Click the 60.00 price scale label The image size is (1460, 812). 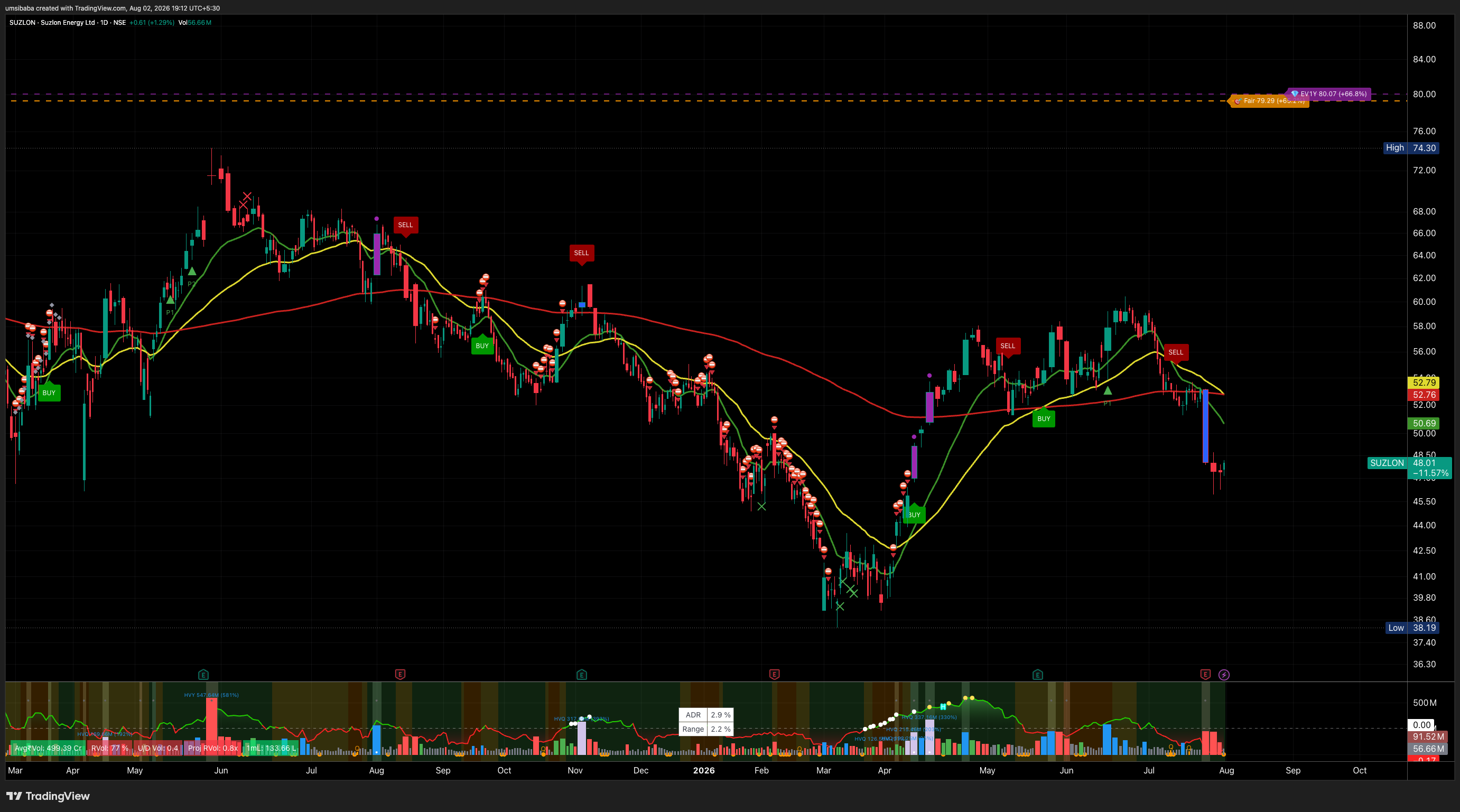(x=1424, y=302)
